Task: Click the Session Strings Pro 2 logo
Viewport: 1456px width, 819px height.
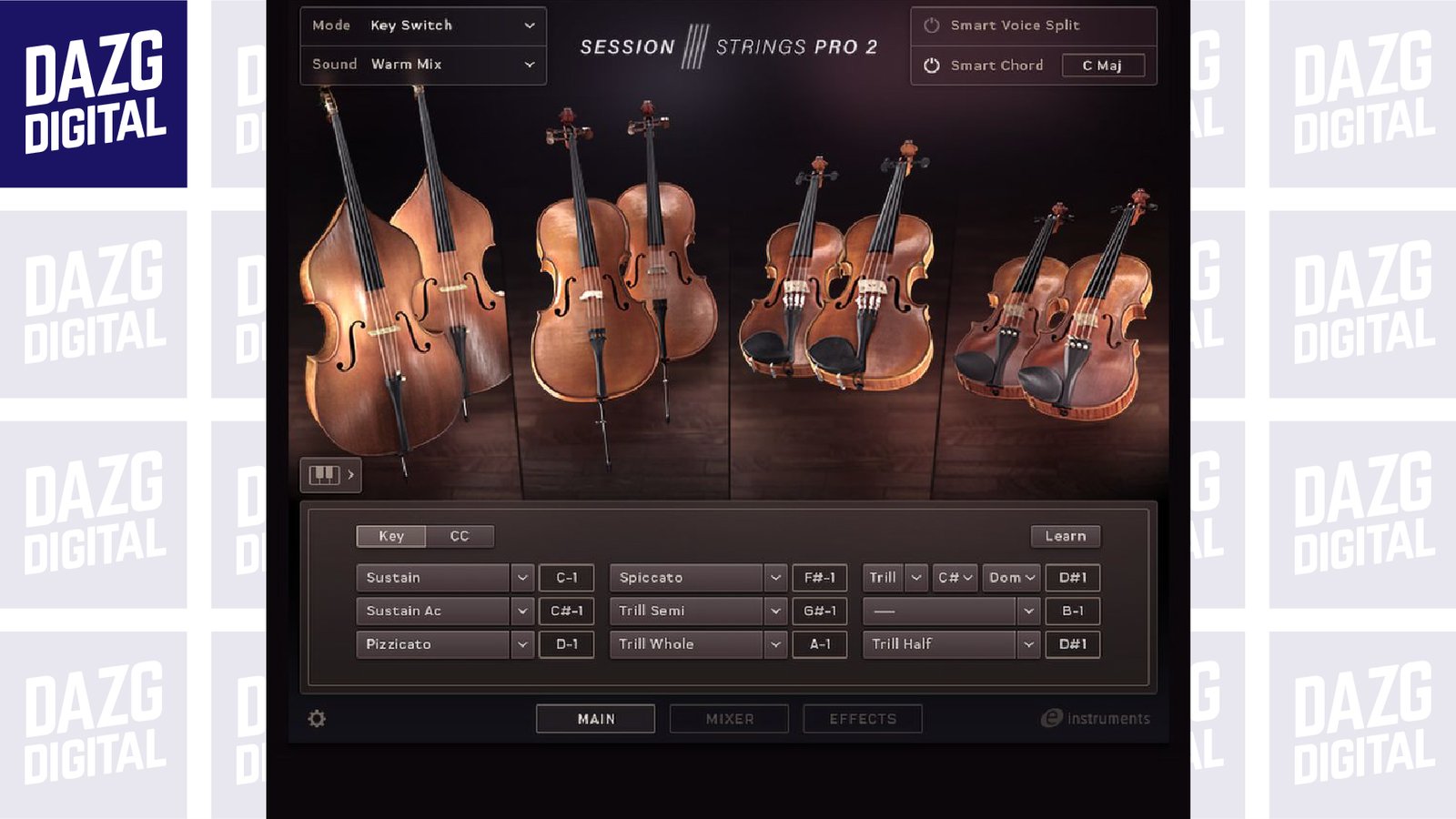Action: [x=729, y=46]
